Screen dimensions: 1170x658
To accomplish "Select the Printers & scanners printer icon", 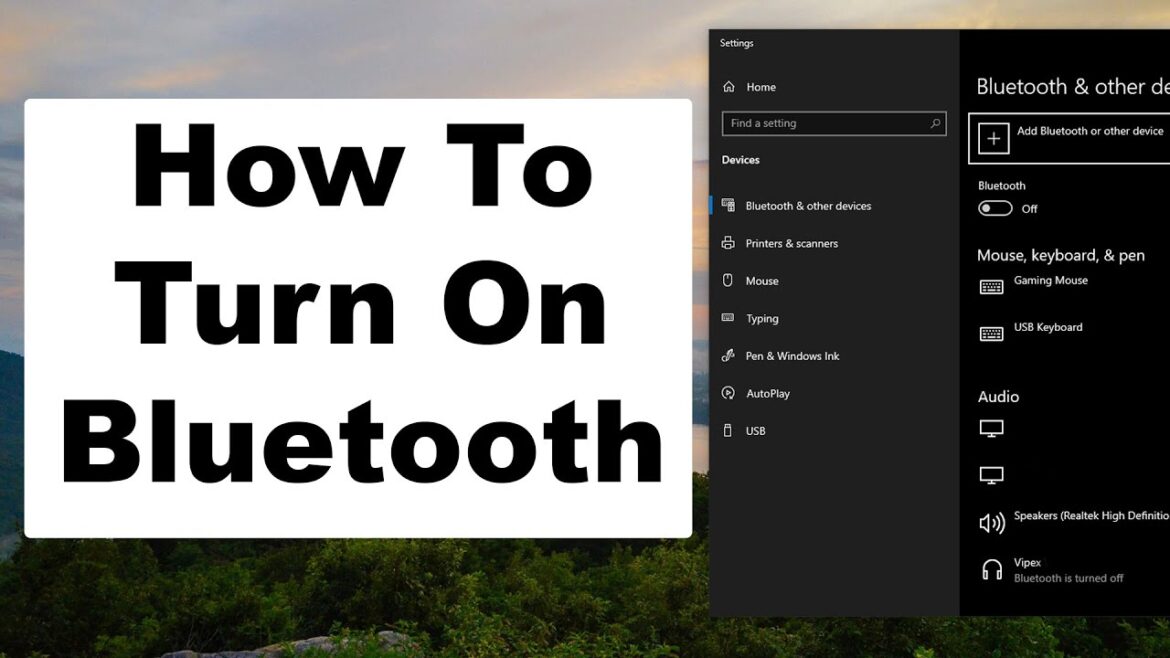I will 729,243.
